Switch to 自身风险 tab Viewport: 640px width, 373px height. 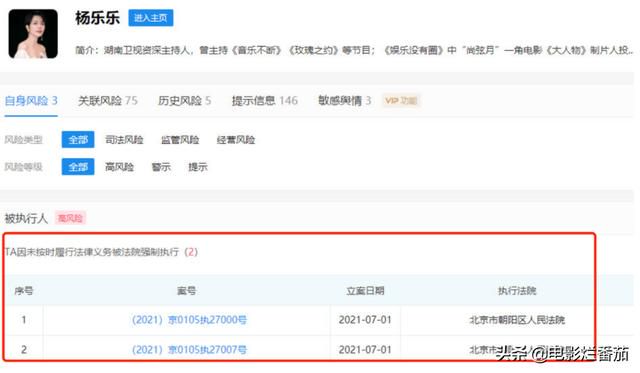tap(31, 101)
